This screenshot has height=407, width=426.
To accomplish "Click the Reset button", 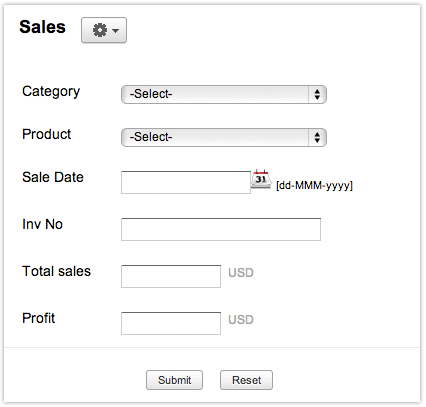I will (246, 380).
